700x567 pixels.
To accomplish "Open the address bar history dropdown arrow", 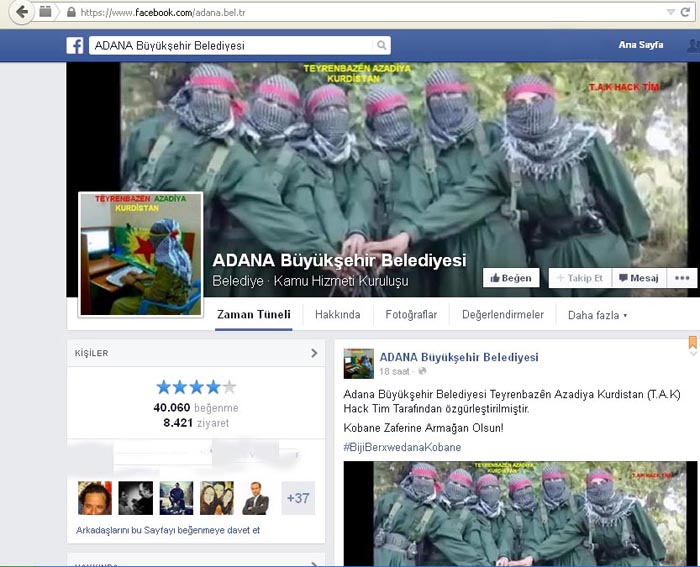I will pos(671,12).
